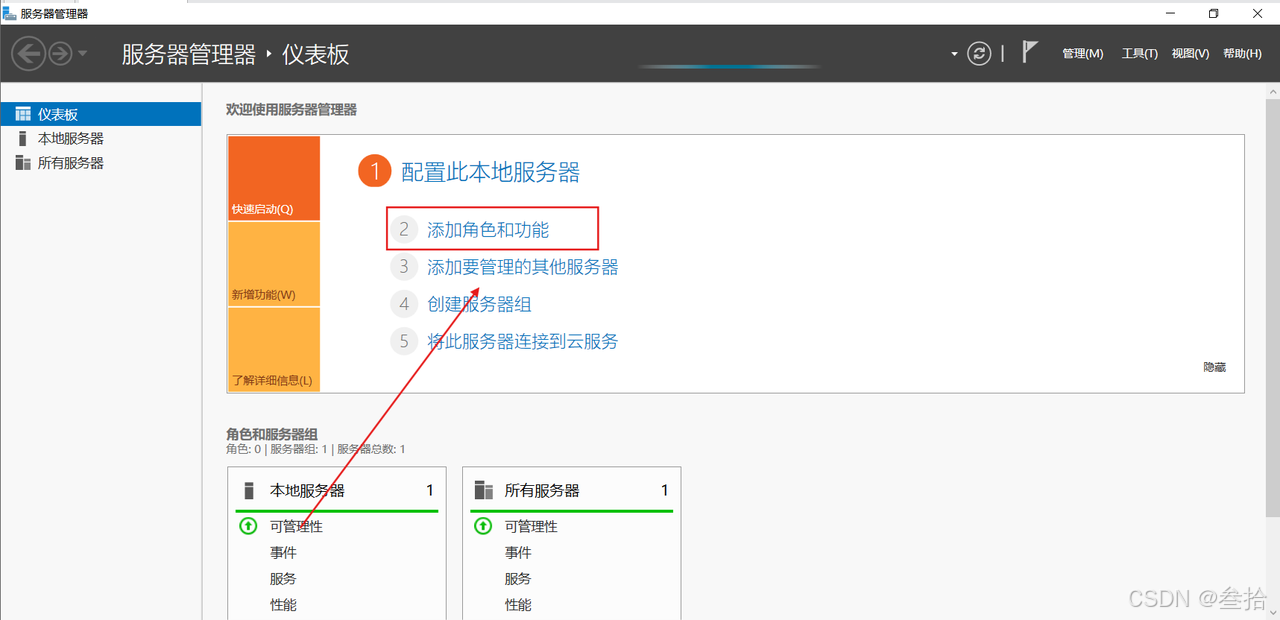Click 服务 in 所有服务器 tile
This screenshot has width=1280, height=620.
(x=518, y=578)
